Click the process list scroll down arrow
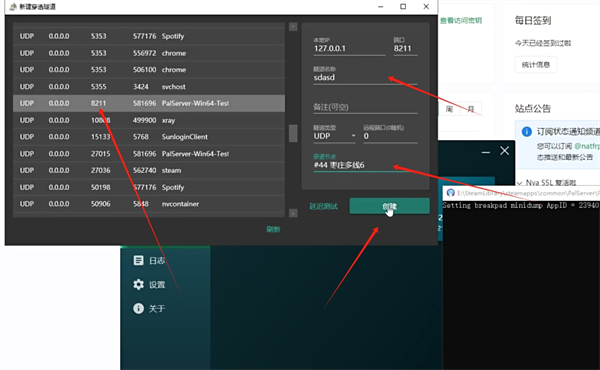 coord(293,213)
